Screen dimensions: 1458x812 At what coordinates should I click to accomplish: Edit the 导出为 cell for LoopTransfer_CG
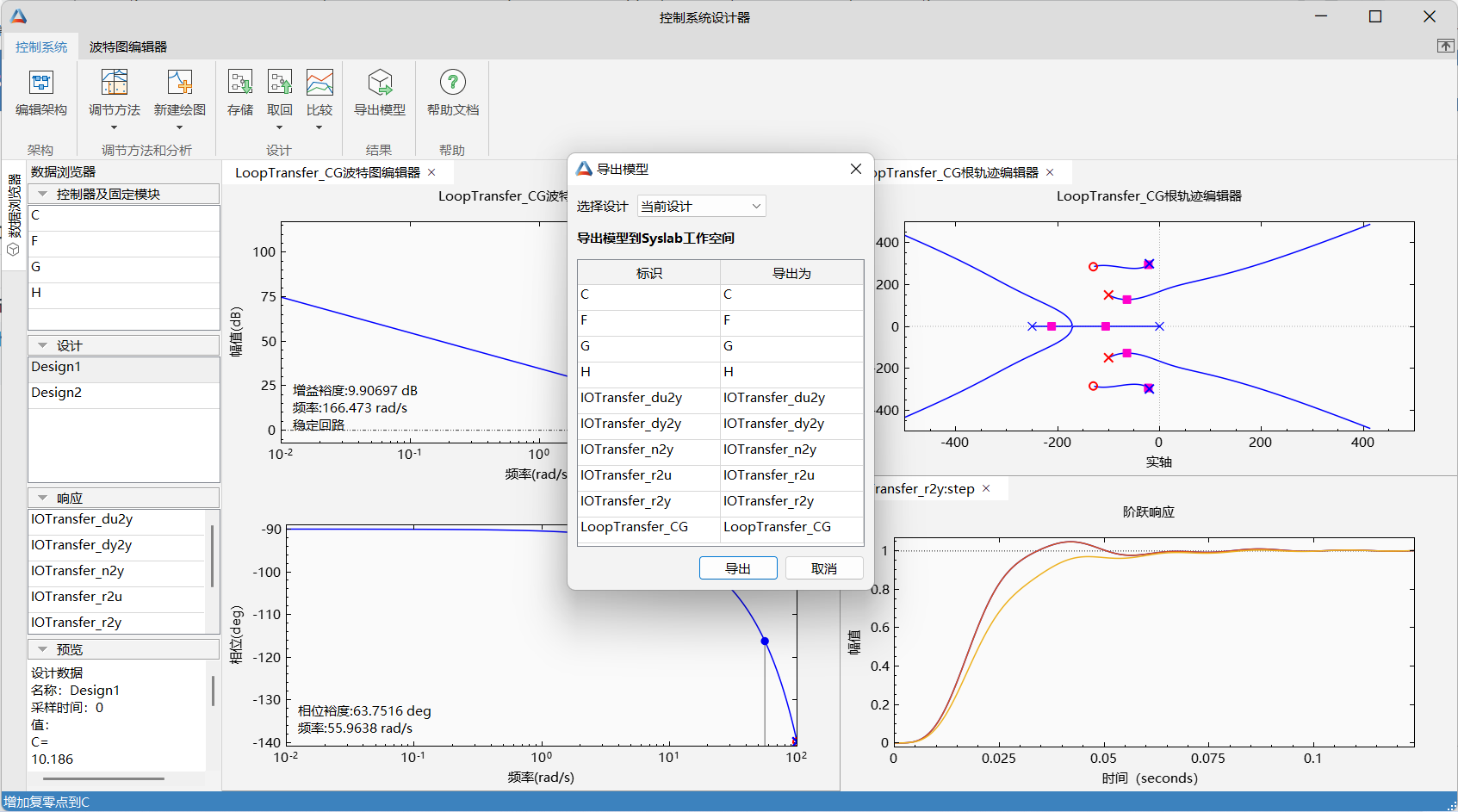pyautogui.click(x=791, y=530)
